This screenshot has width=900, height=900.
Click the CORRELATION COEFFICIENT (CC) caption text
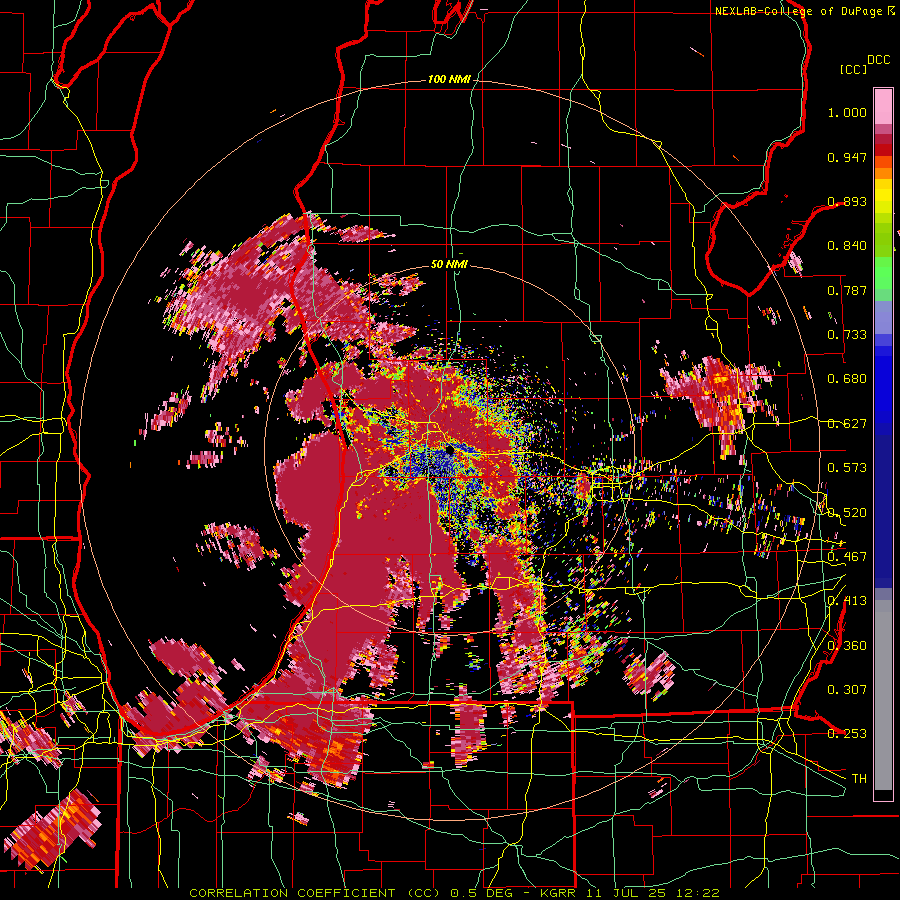pos(315,893)
